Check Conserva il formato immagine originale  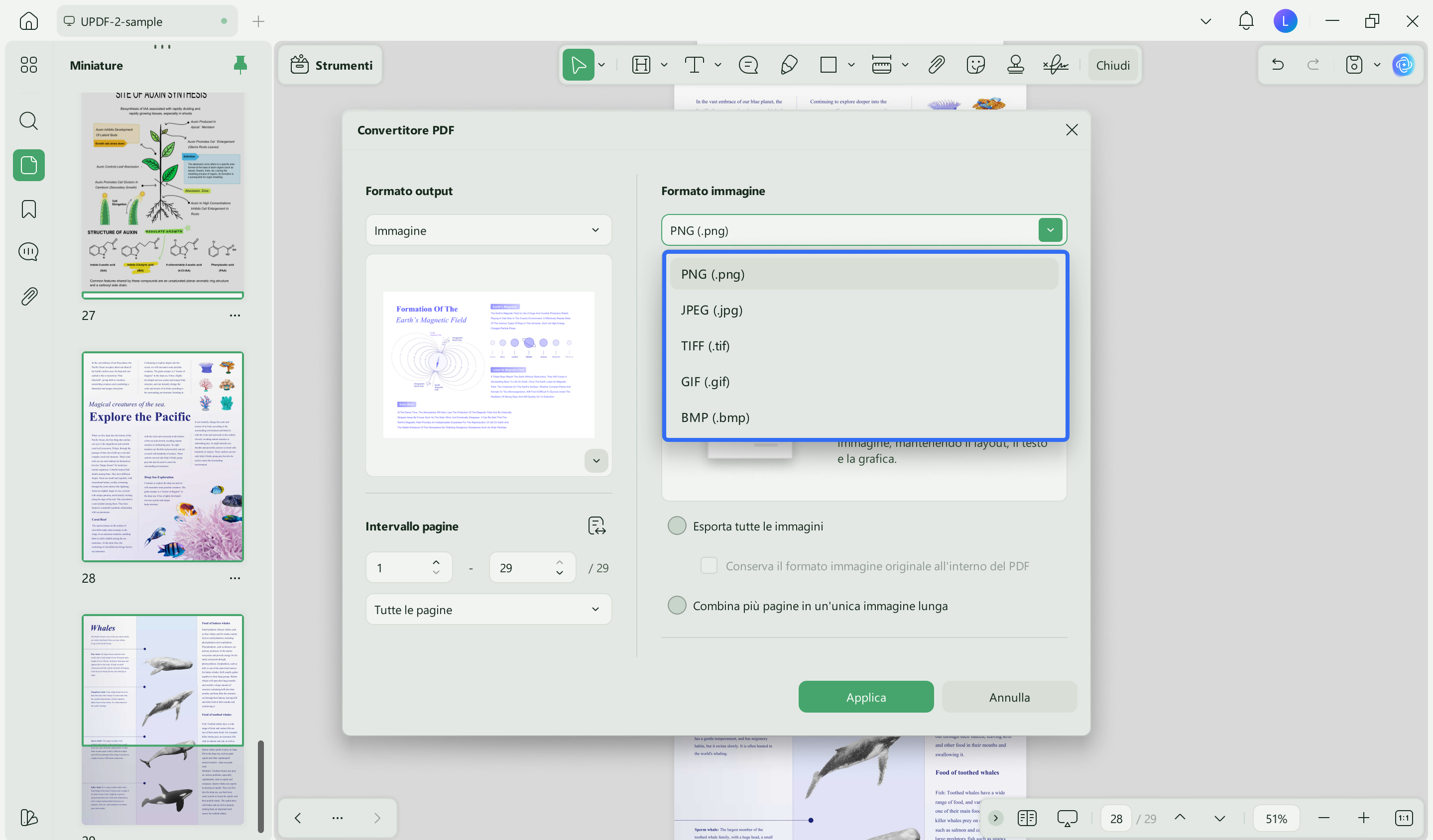pyautogui.click(x=709, y=565)
